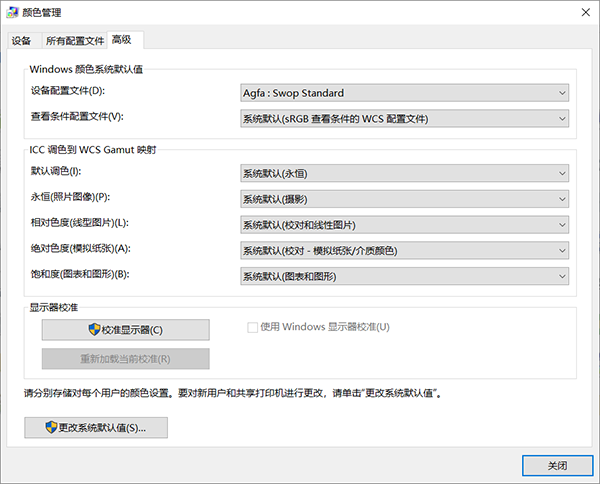The width and height of the screenshot is (600, 484).
Task: Switch to the 所有配置文件 tab
Action: pyautogui.click(x=74, y=41)
